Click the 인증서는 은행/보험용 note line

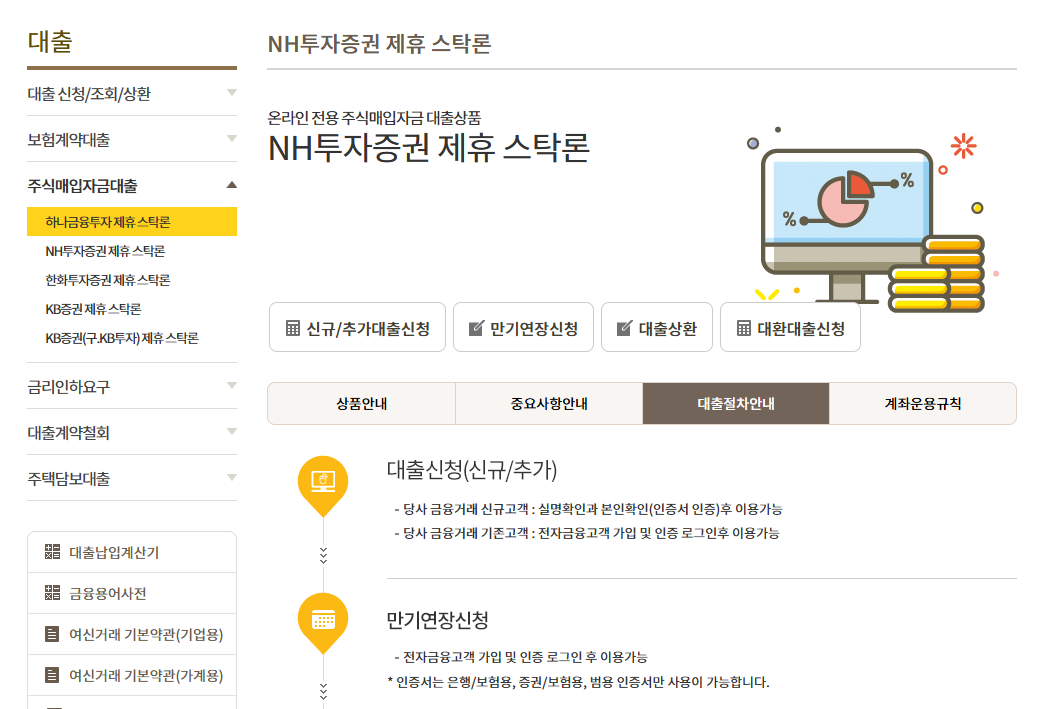(578, 682)
